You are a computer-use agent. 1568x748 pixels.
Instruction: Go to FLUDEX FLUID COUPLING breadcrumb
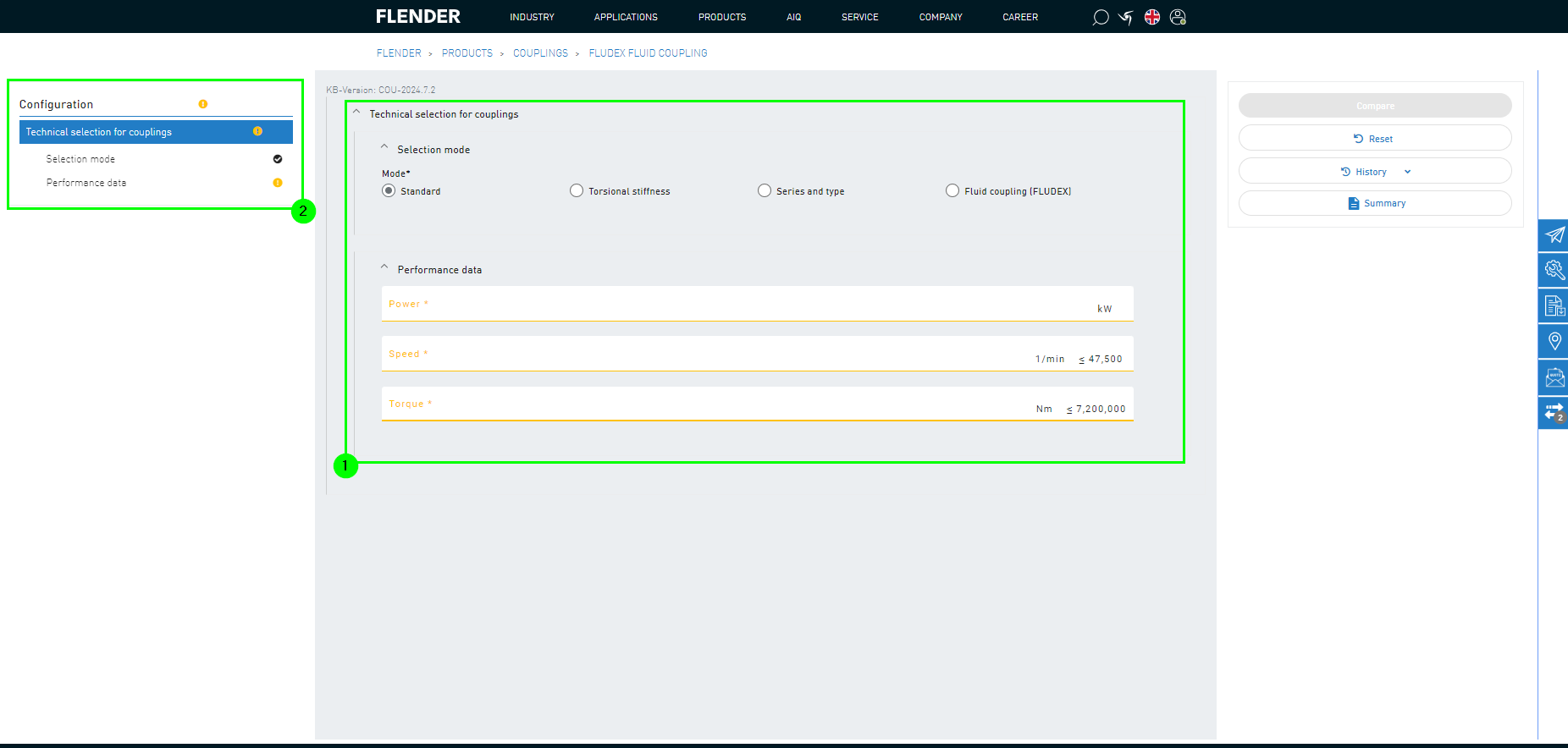click(648, 53)
